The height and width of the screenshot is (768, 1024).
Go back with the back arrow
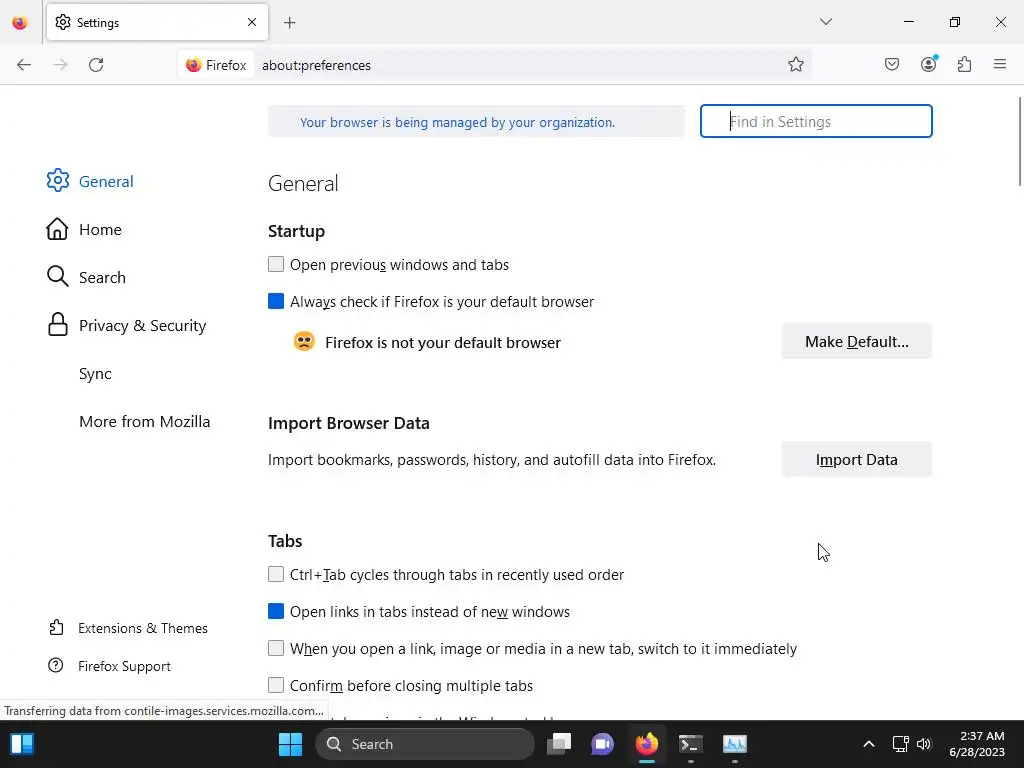tap(24, 65)
